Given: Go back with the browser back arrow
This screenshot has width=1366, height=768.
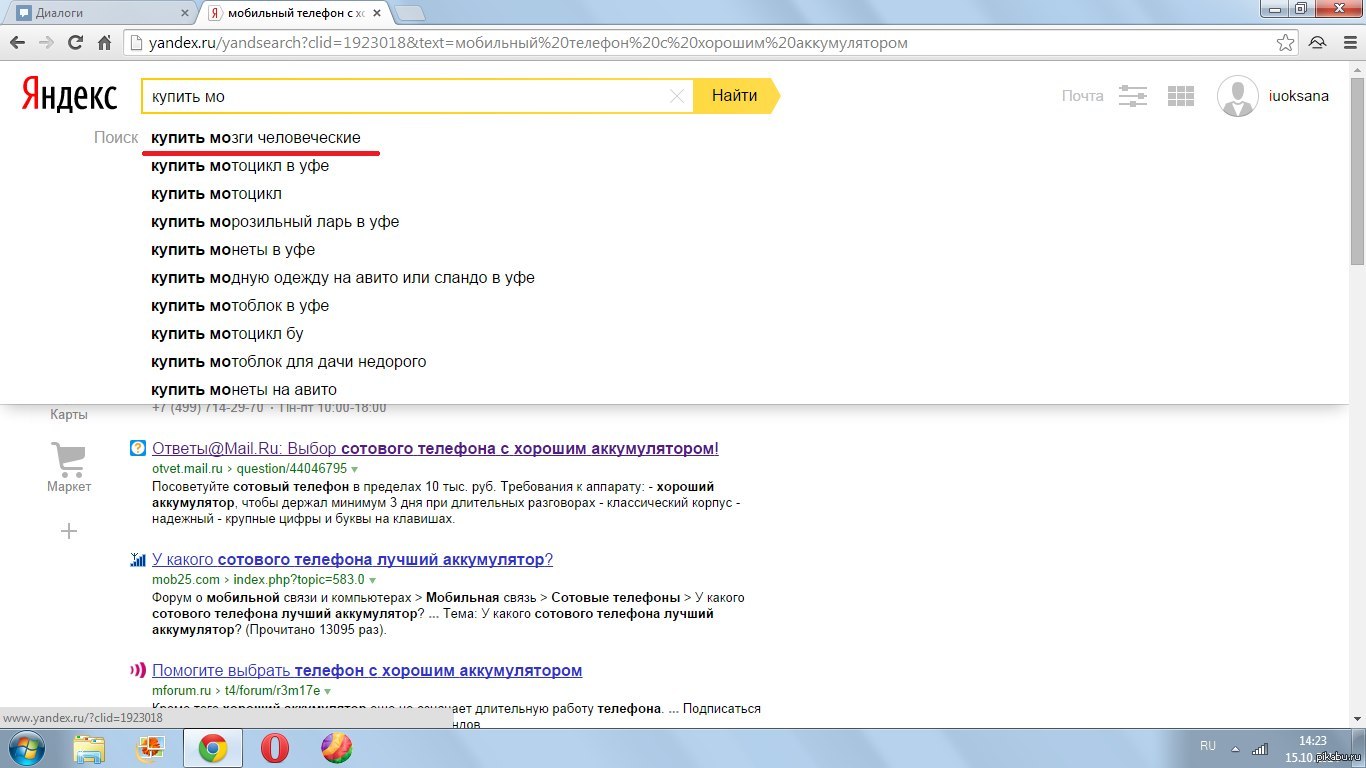Looking at the screenshot, I should (17, 43).
